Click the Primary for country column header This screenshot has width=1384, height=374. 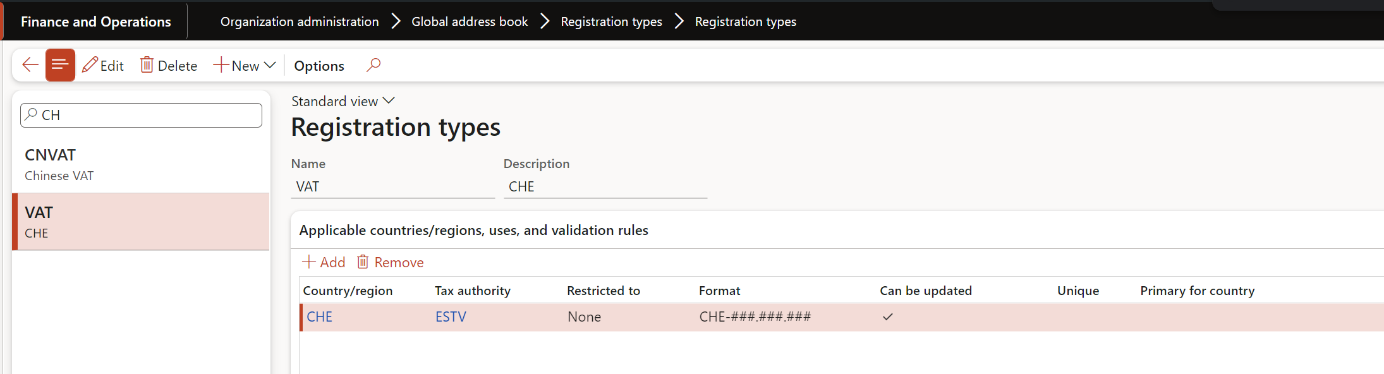(1197, 290)
